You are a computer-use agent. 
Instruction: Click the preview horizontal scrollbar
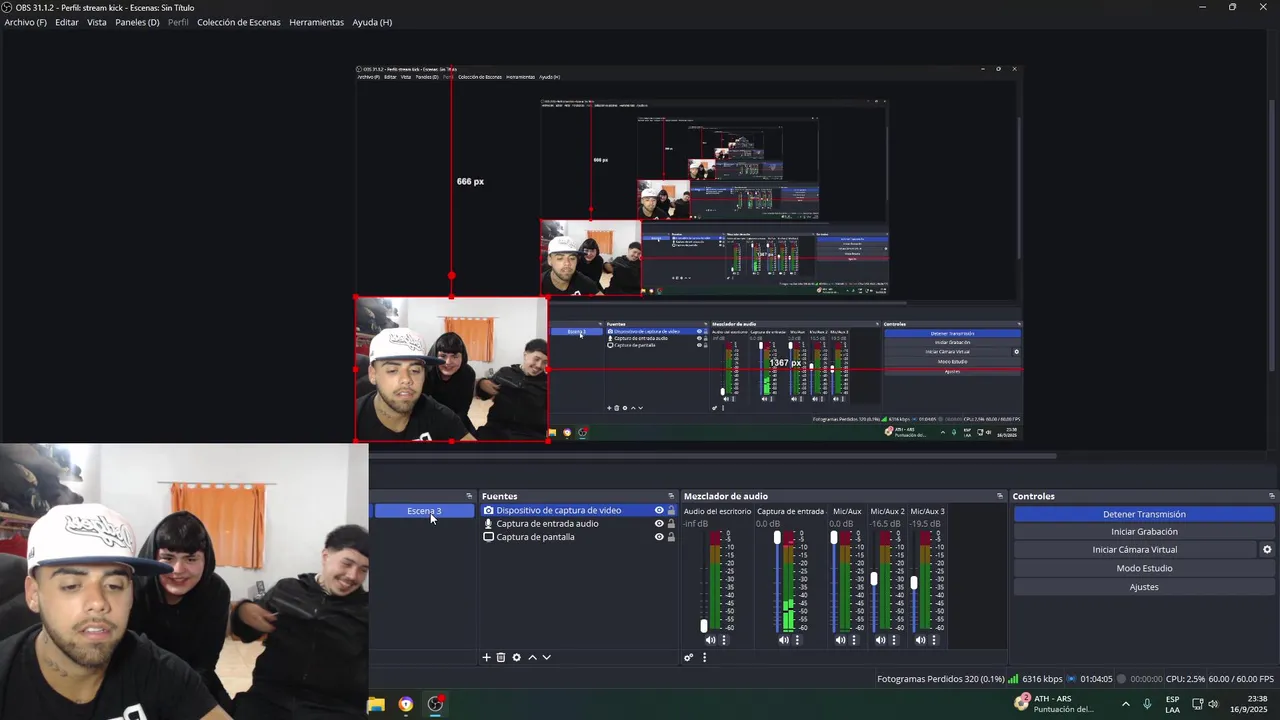(x=712, y=456)
